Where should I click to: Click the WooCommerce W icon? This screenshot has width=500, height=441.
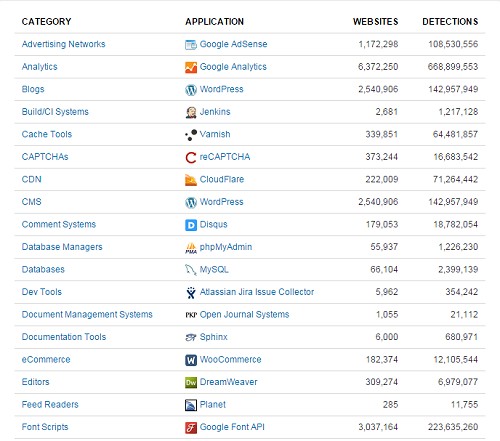click(x=191, y=360)
